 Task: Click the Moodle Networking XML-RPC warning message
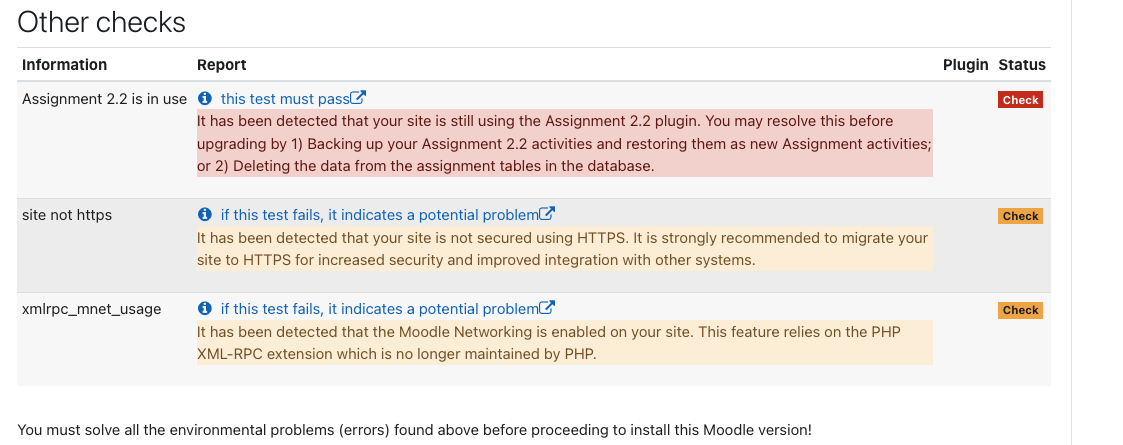[x=565, y=343]
